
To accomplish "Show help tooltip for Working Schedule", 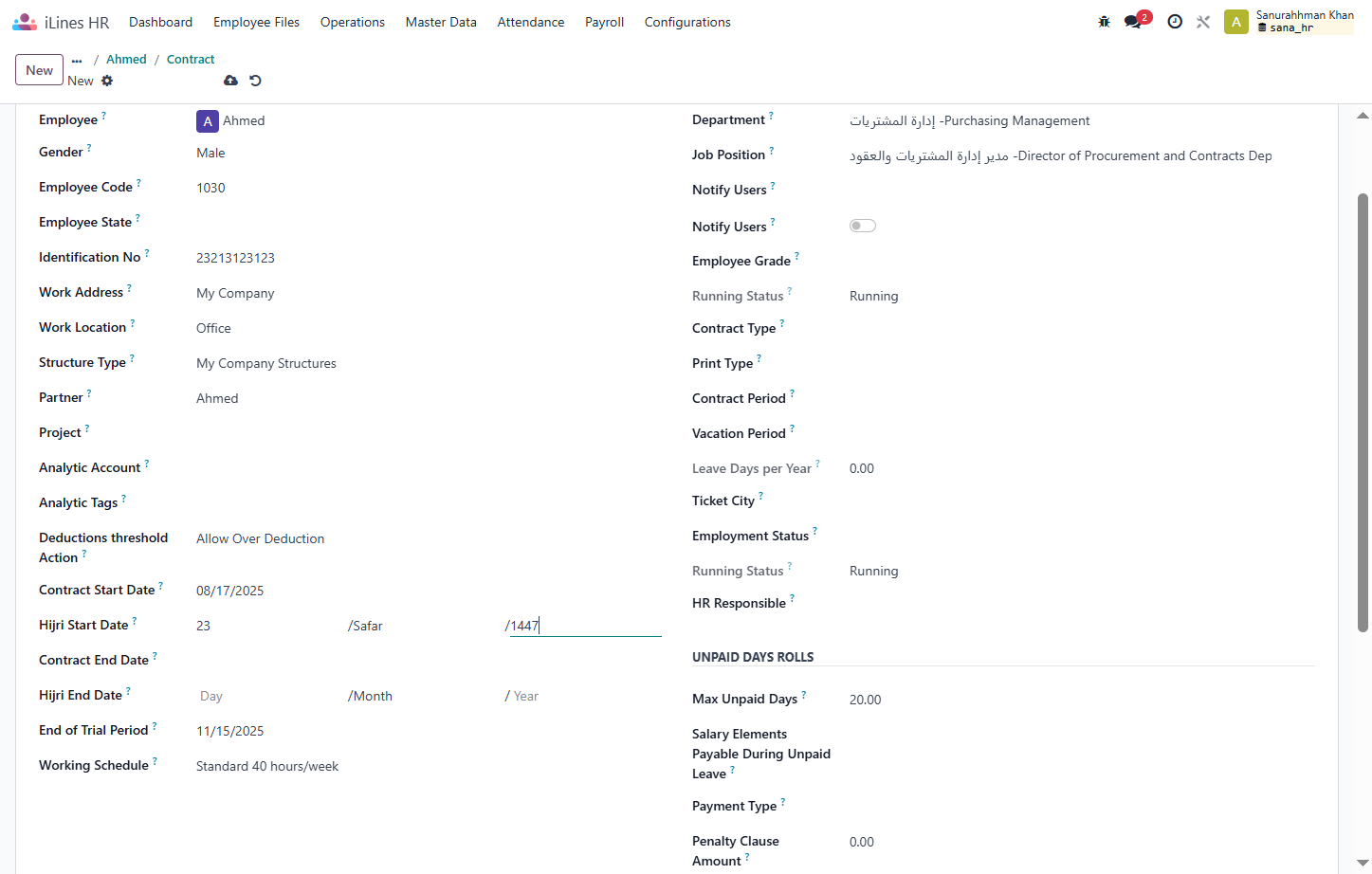I will point(155,760).
